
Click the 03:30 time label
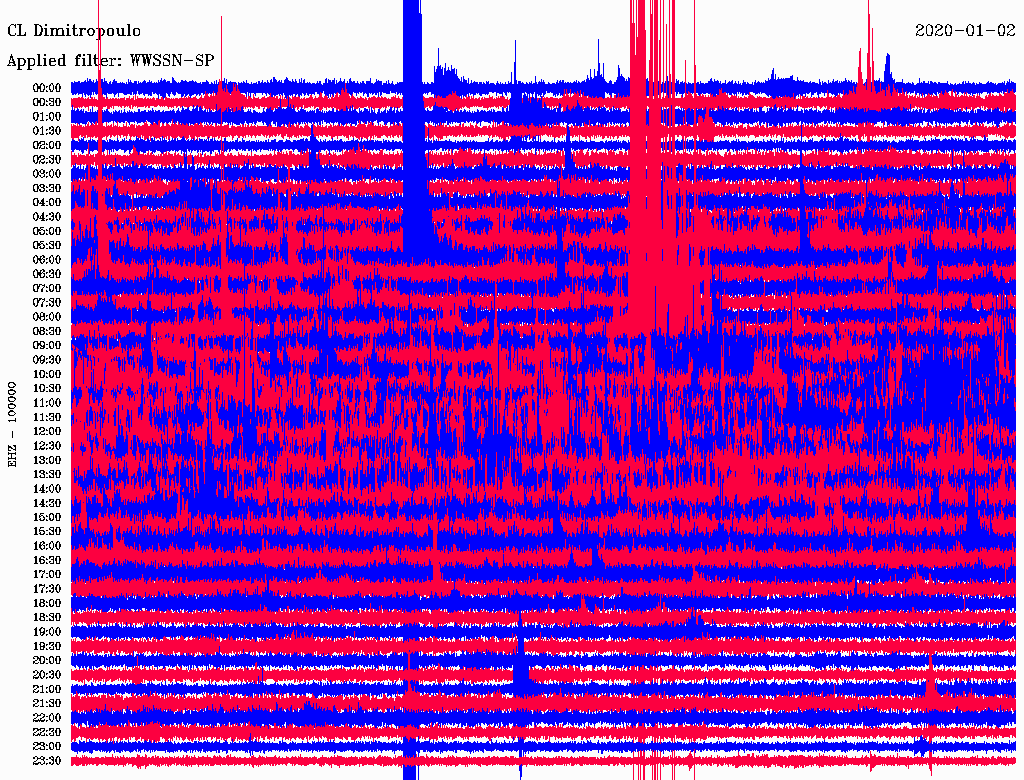(47, 188)
